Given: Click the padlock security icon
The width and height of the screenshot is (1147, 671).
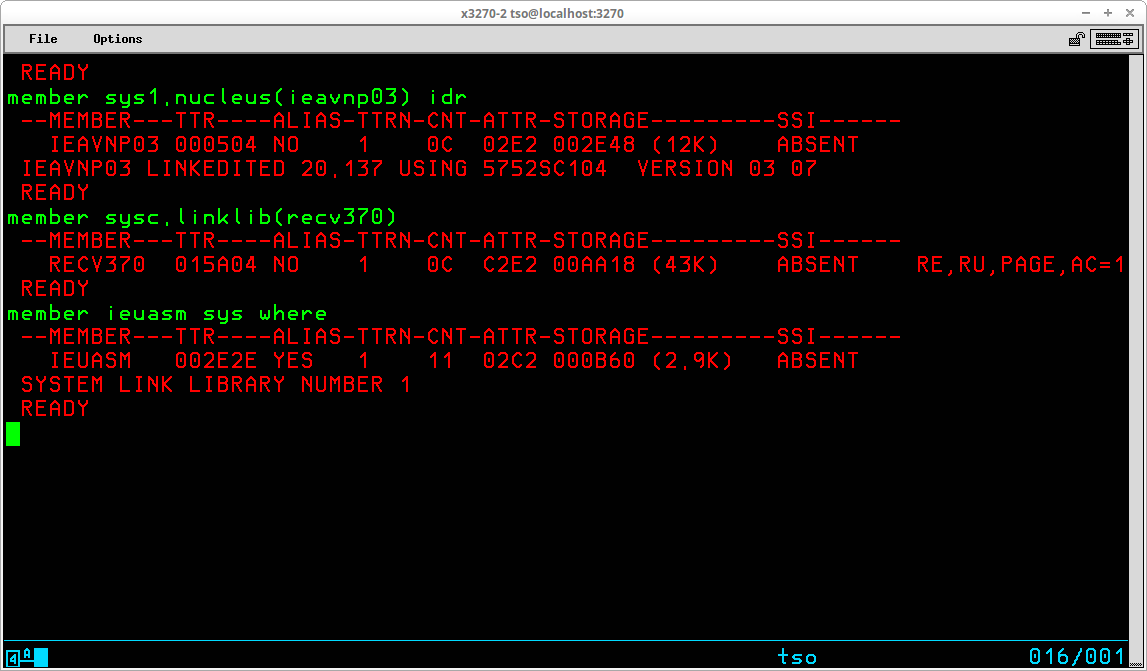Looking at the screenshot, I should 1076,40.
